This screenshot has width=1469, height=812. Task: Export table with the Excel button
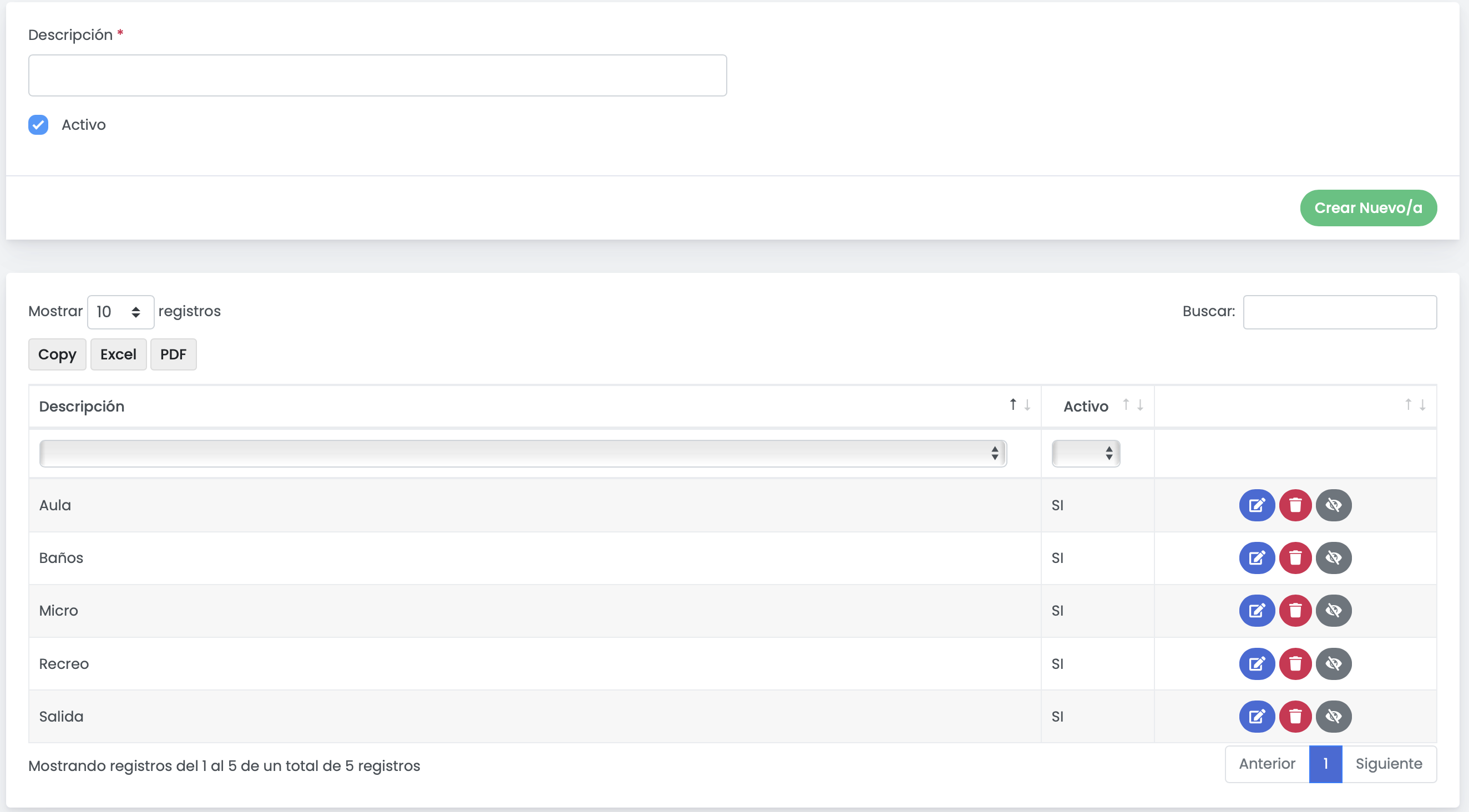coord(118,354)
